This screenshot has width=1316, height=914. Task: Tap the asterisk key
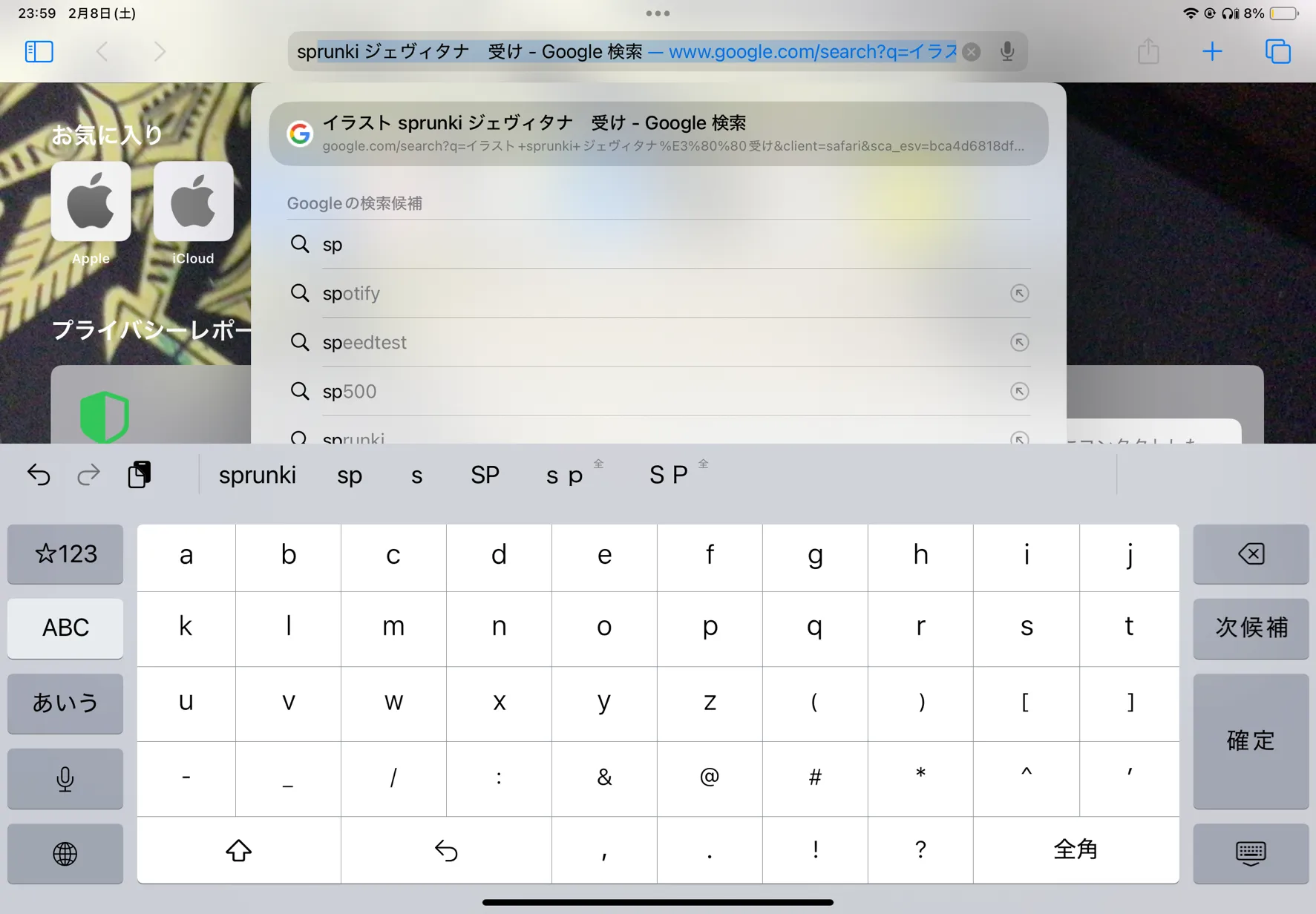[x=920, y=779]
